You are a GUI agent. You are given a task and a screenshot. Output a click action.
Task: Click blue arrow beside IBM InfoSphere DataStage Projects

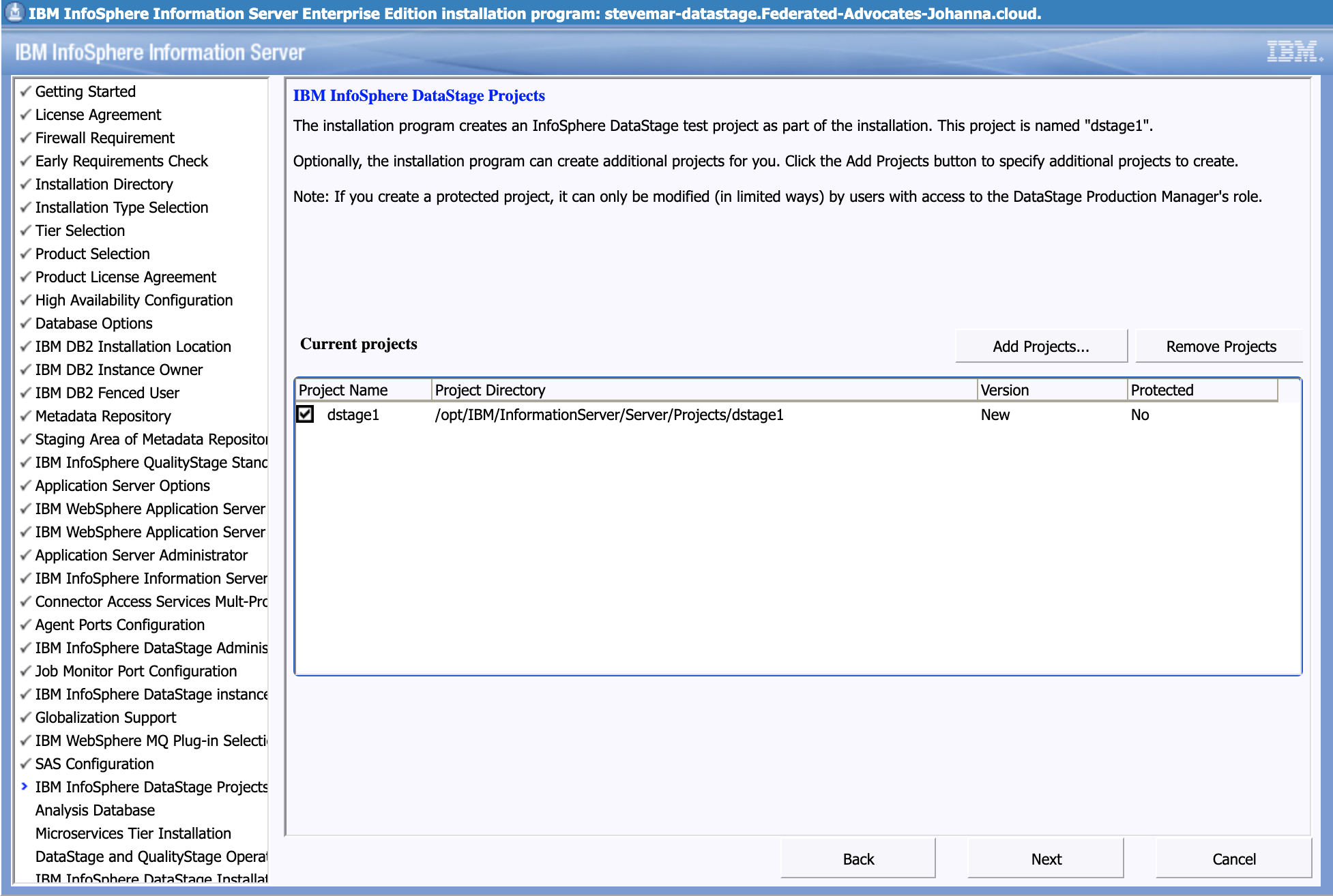[x=25, y=786]
